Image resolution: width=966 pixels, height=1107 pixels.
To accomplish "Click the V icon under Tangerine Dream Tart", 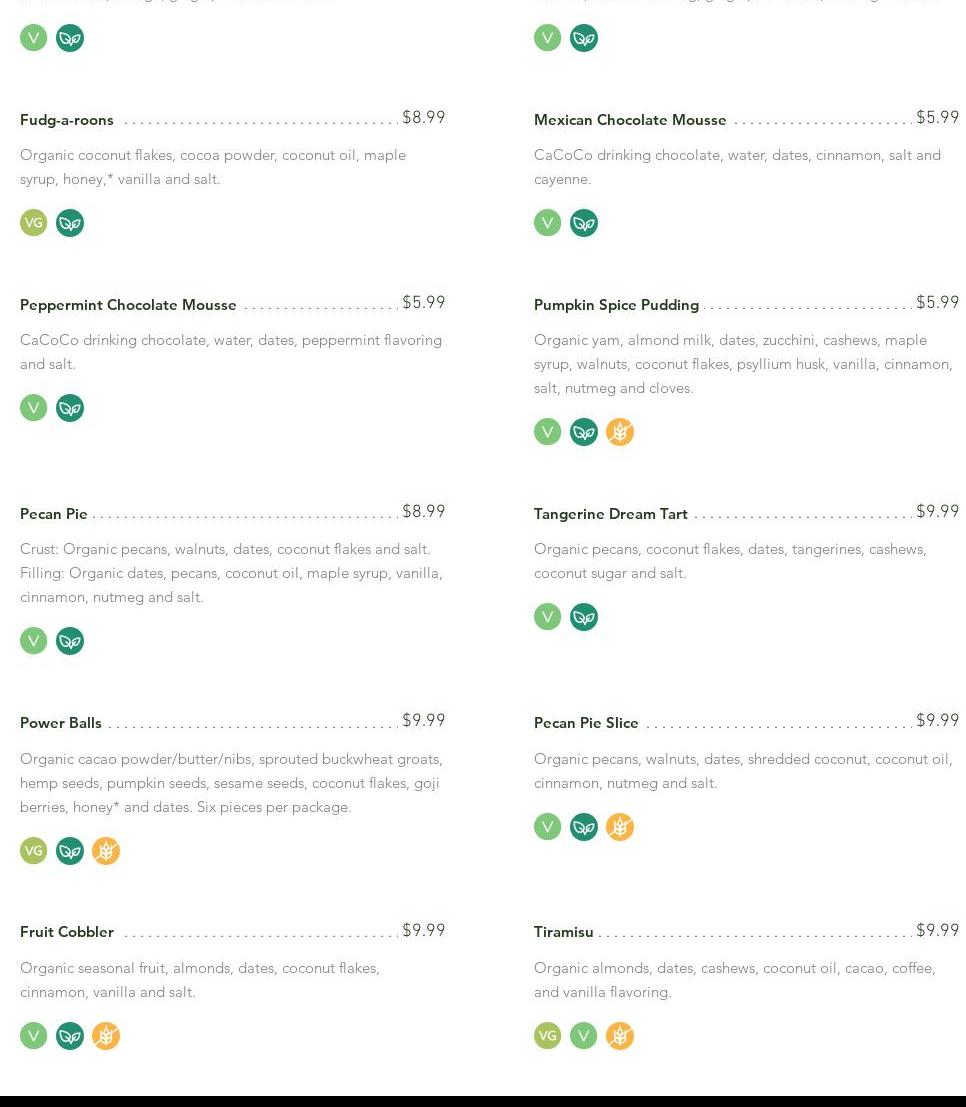I will pyautogui.click(x=548, y=617).
